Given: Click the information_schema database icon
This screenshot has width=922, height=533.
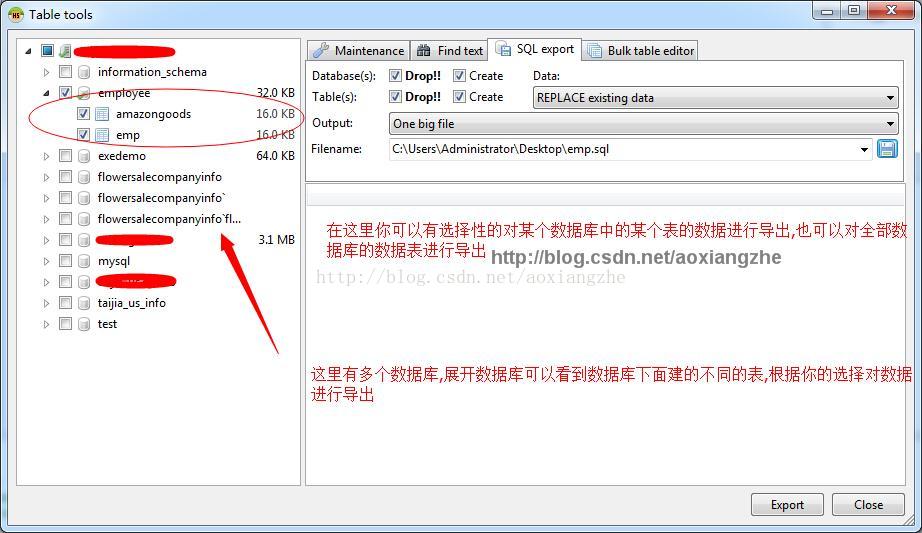Looking at the screenshot, I should 84,72.
